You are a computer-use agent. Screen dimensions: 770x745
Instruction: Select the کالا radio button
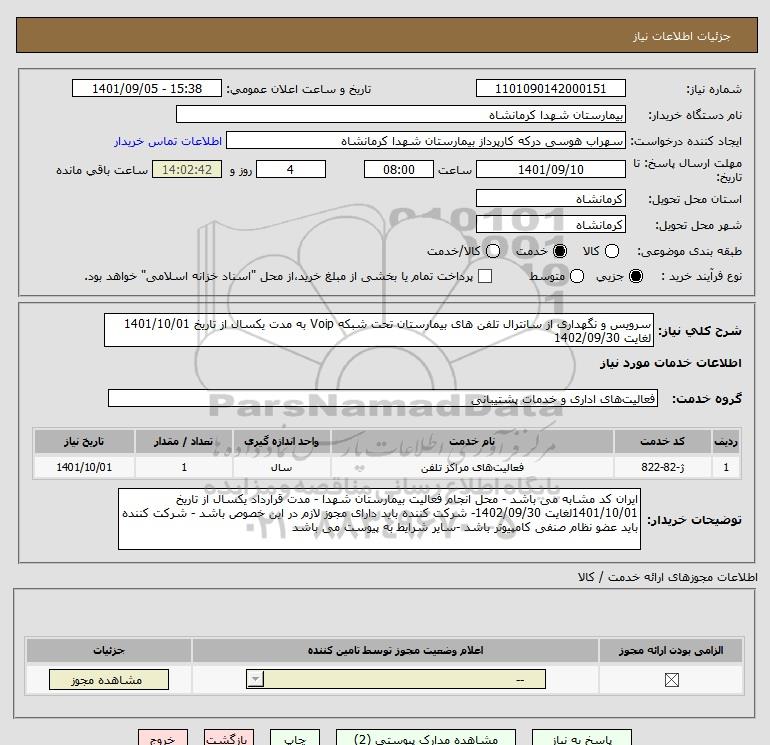pyautogui.click(x=612, y=251)
